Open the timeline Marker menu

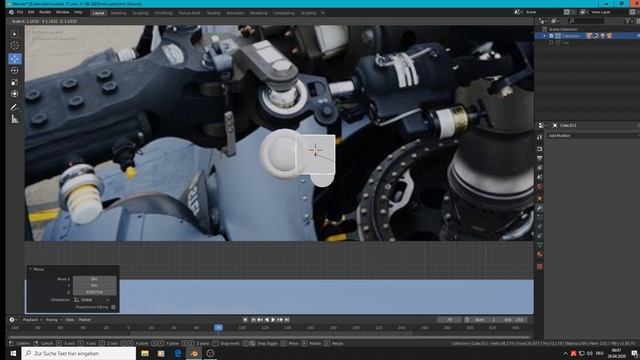[x=84, y=320]
